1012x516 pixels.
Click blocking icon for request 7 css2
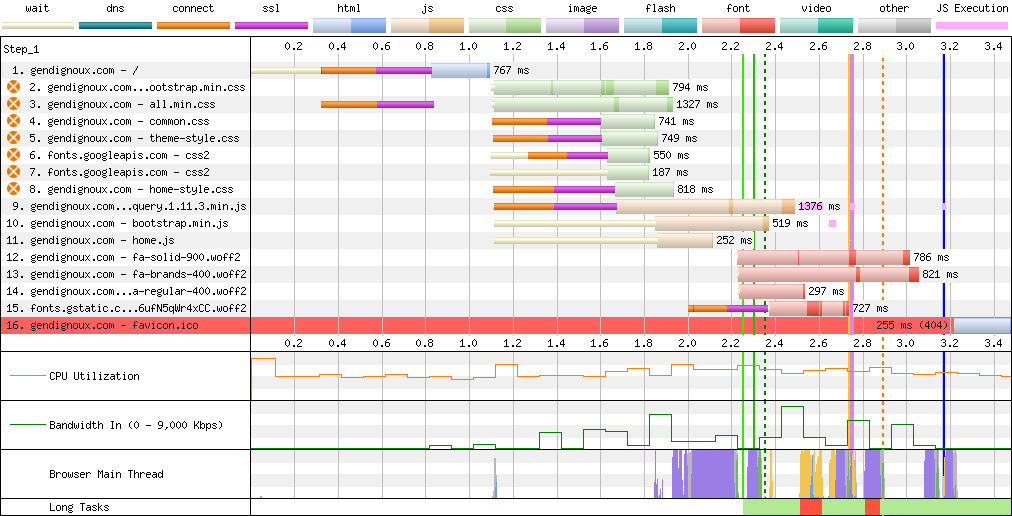click(x=13, y=172)
